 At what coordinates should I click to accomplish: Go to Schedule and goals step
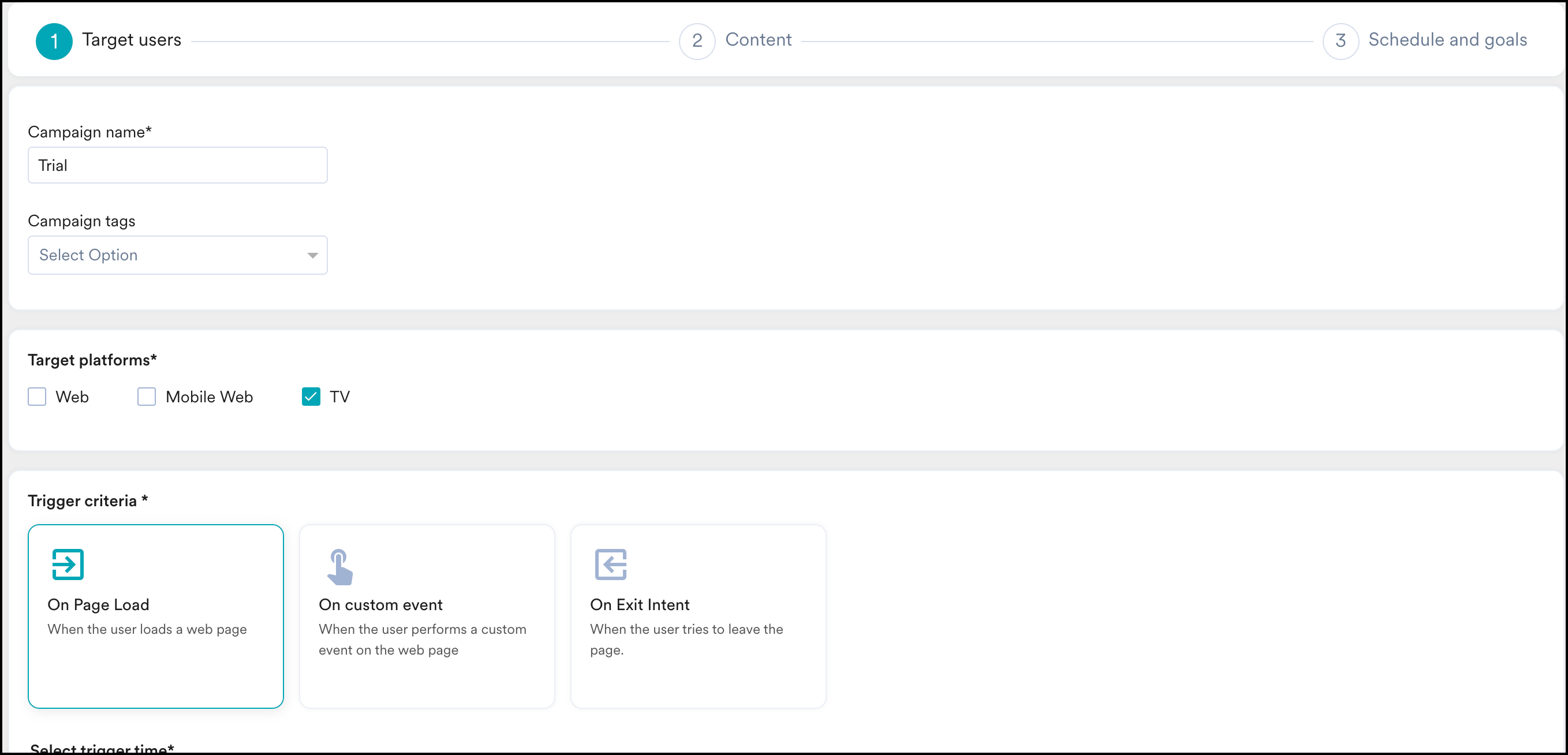click(1447, 40)
